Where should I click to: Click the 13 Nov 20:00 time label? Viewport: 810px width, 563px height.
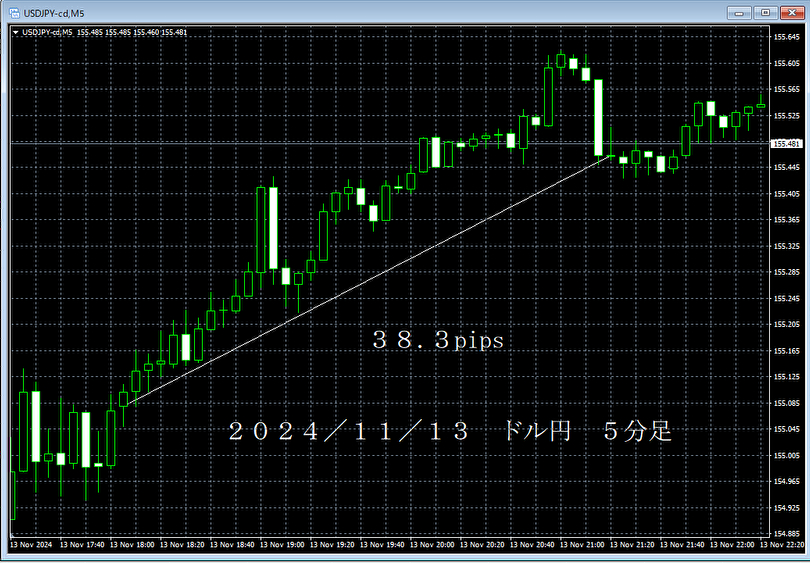click(x=433, y=545)
